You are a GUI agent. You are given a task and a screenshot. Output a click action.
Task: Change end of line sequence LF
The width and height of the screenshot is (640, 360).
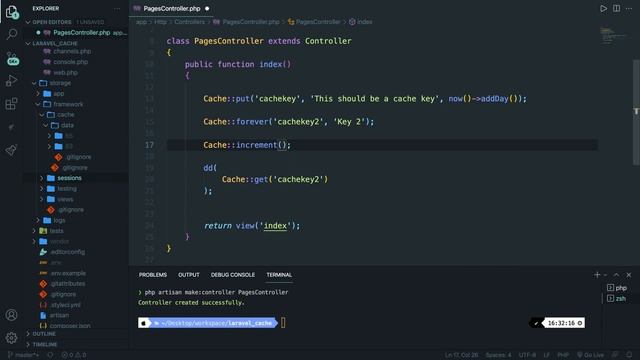(547, 355)
